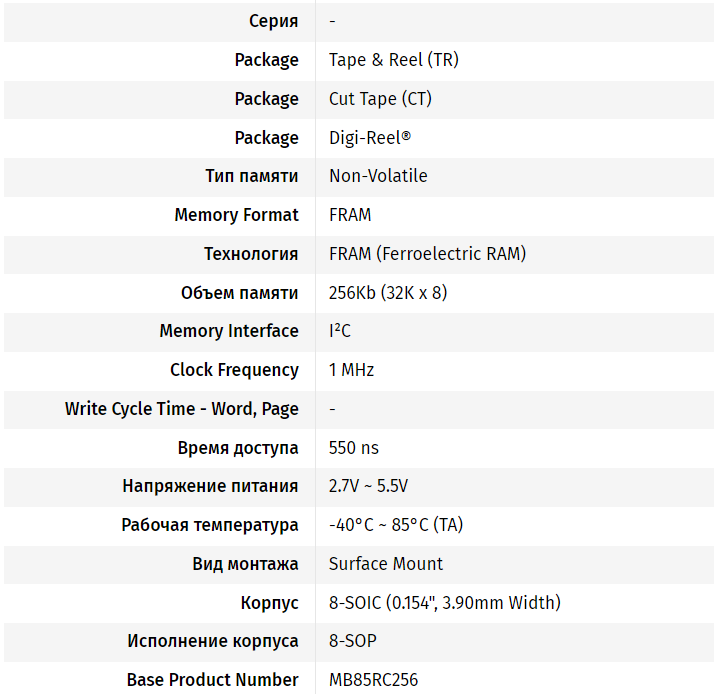Click the Digi-Reel® package value
714x694 pixels.
pyautogui.click(x=370, y=138)
